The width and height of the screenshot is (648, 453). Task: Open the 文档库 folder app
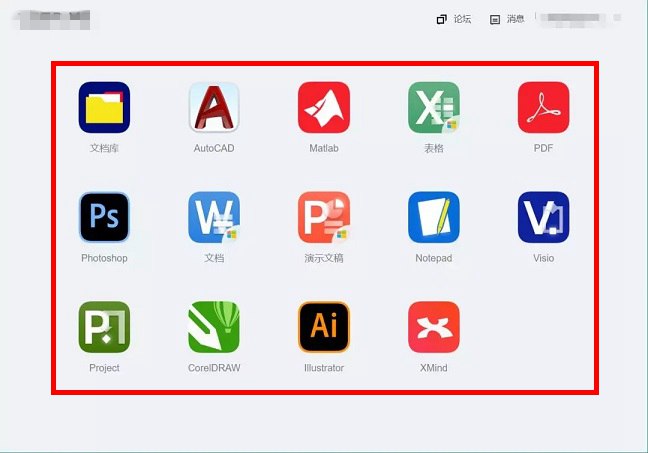tap(104, 107)
